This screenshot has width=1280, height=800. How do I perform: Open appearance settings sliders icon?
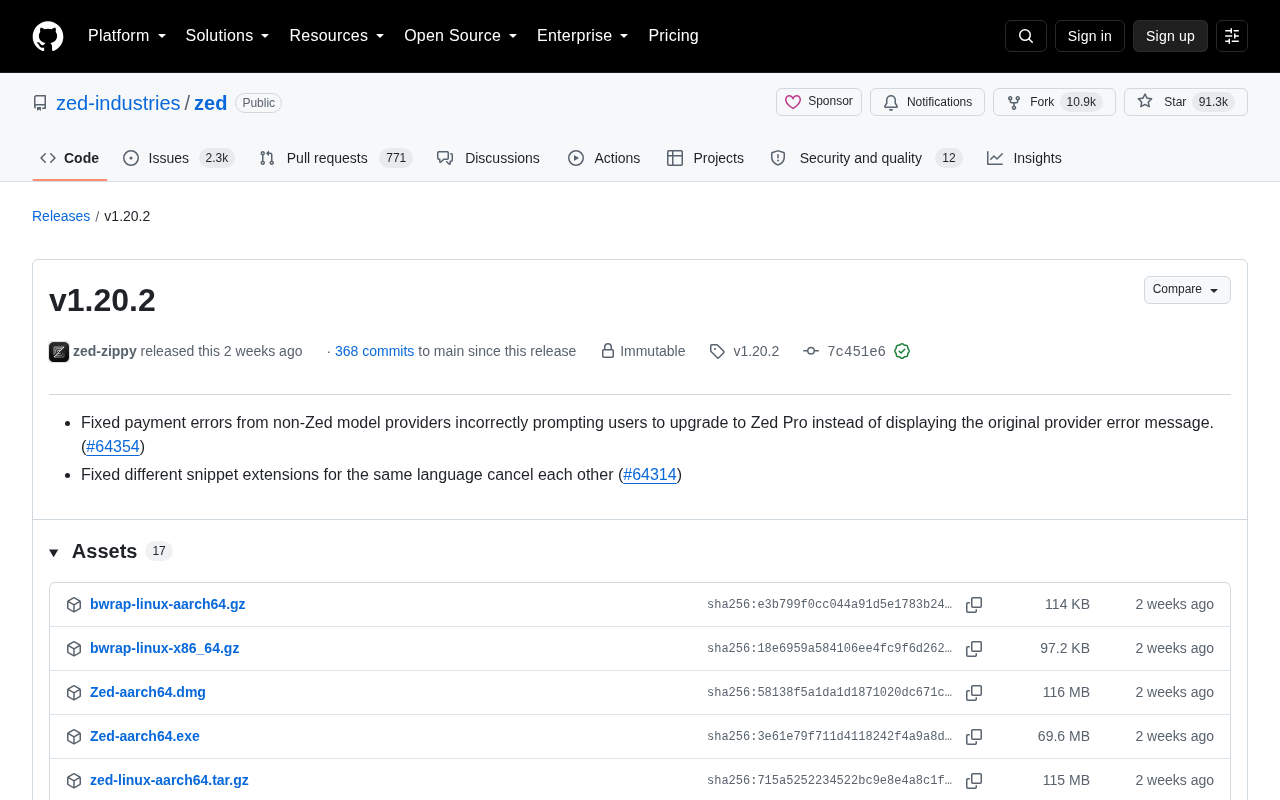[1232, 36]
